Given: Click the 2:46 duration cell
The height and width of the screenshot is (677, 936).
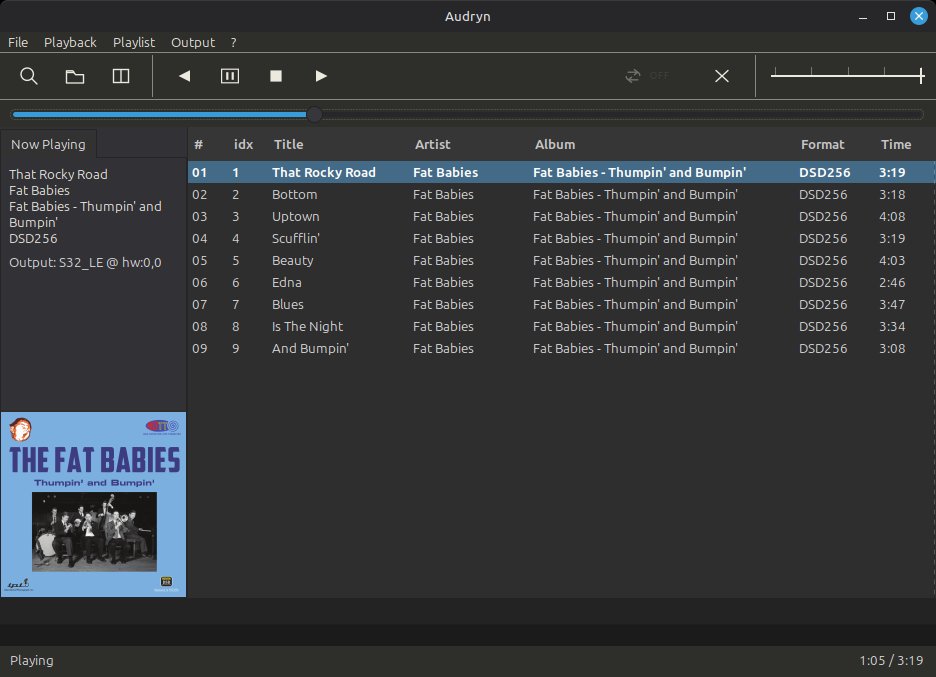Looking at the screenshot, I should click(892, 282).
